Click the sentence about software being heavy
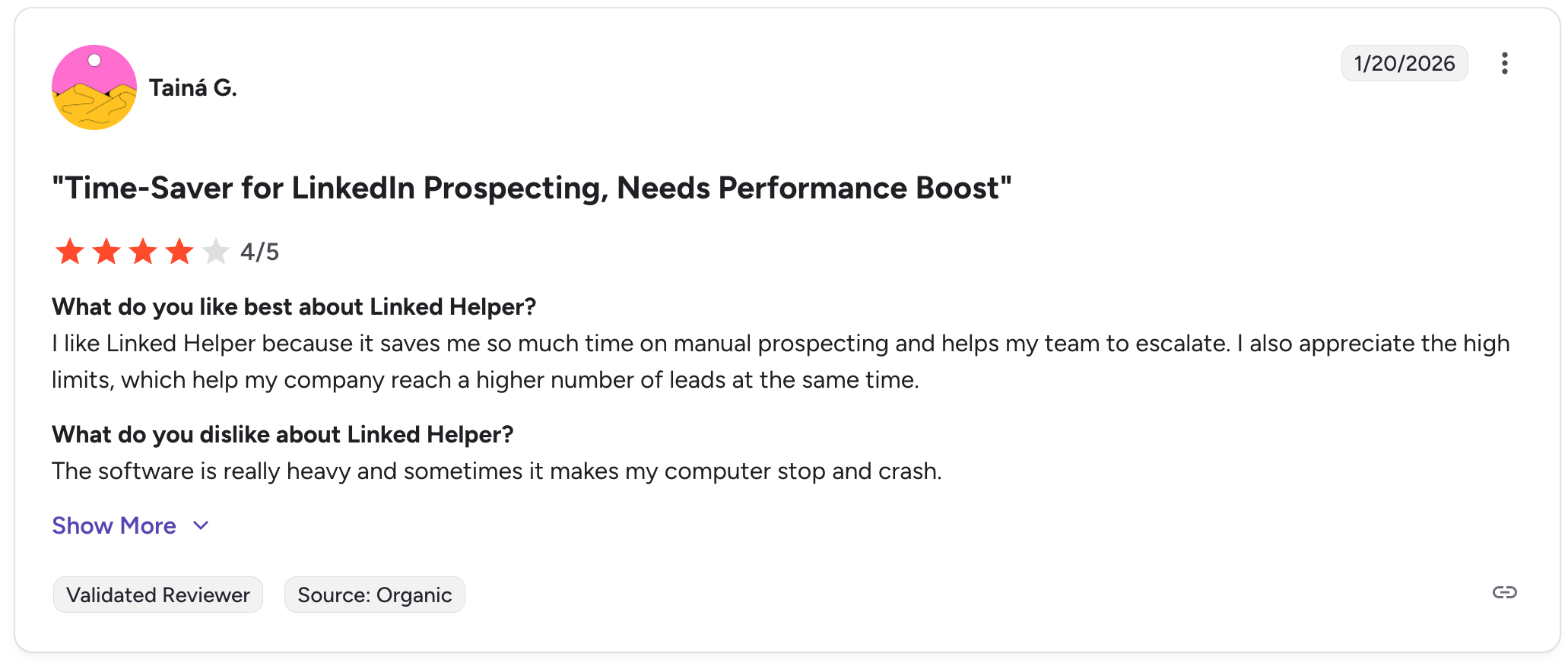The image size is (1568, 666). coord(497,471)
